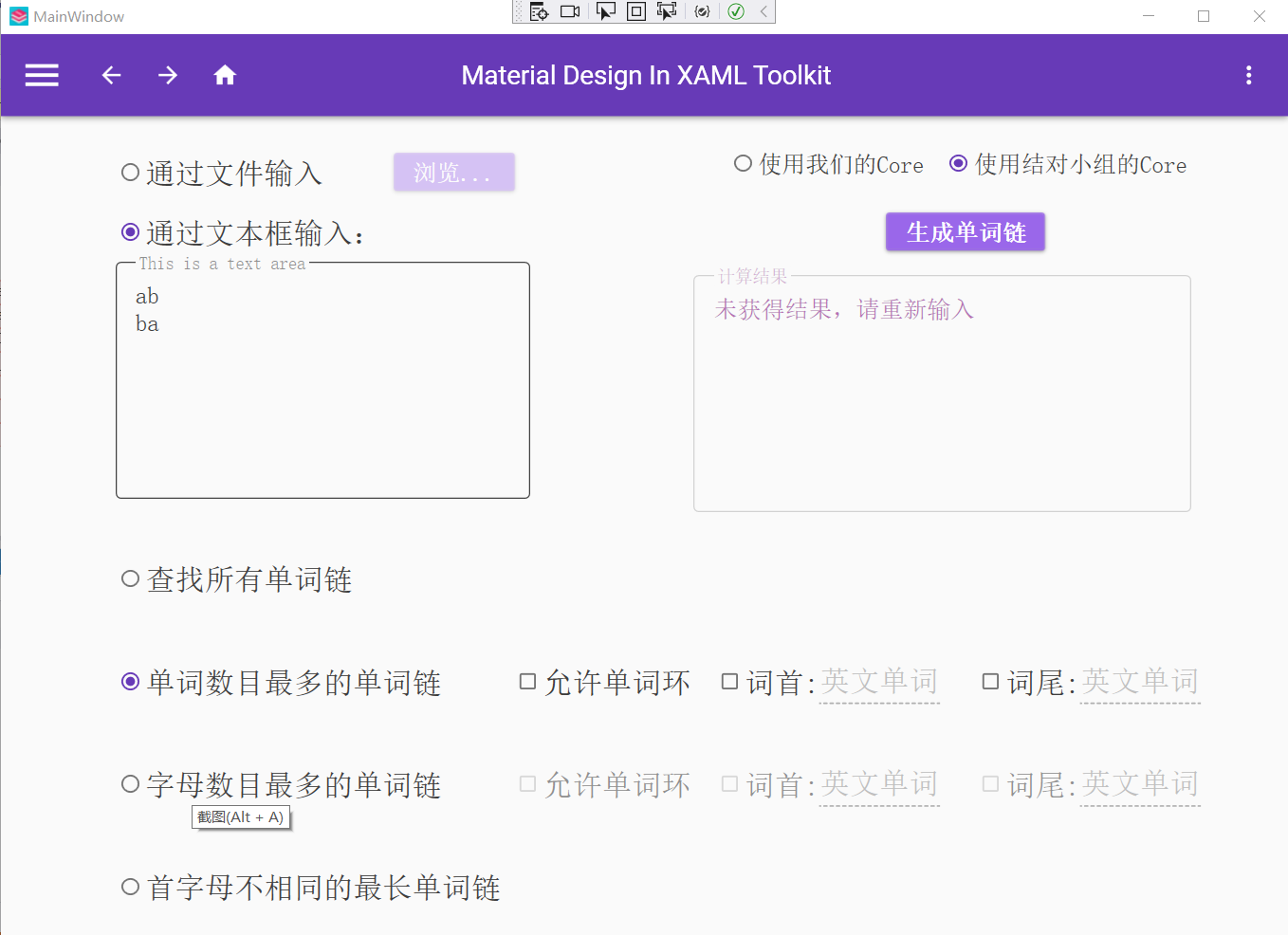Minimize the MainWindow window
The image size is (1288, 935).
click(x=1149, y=16)
